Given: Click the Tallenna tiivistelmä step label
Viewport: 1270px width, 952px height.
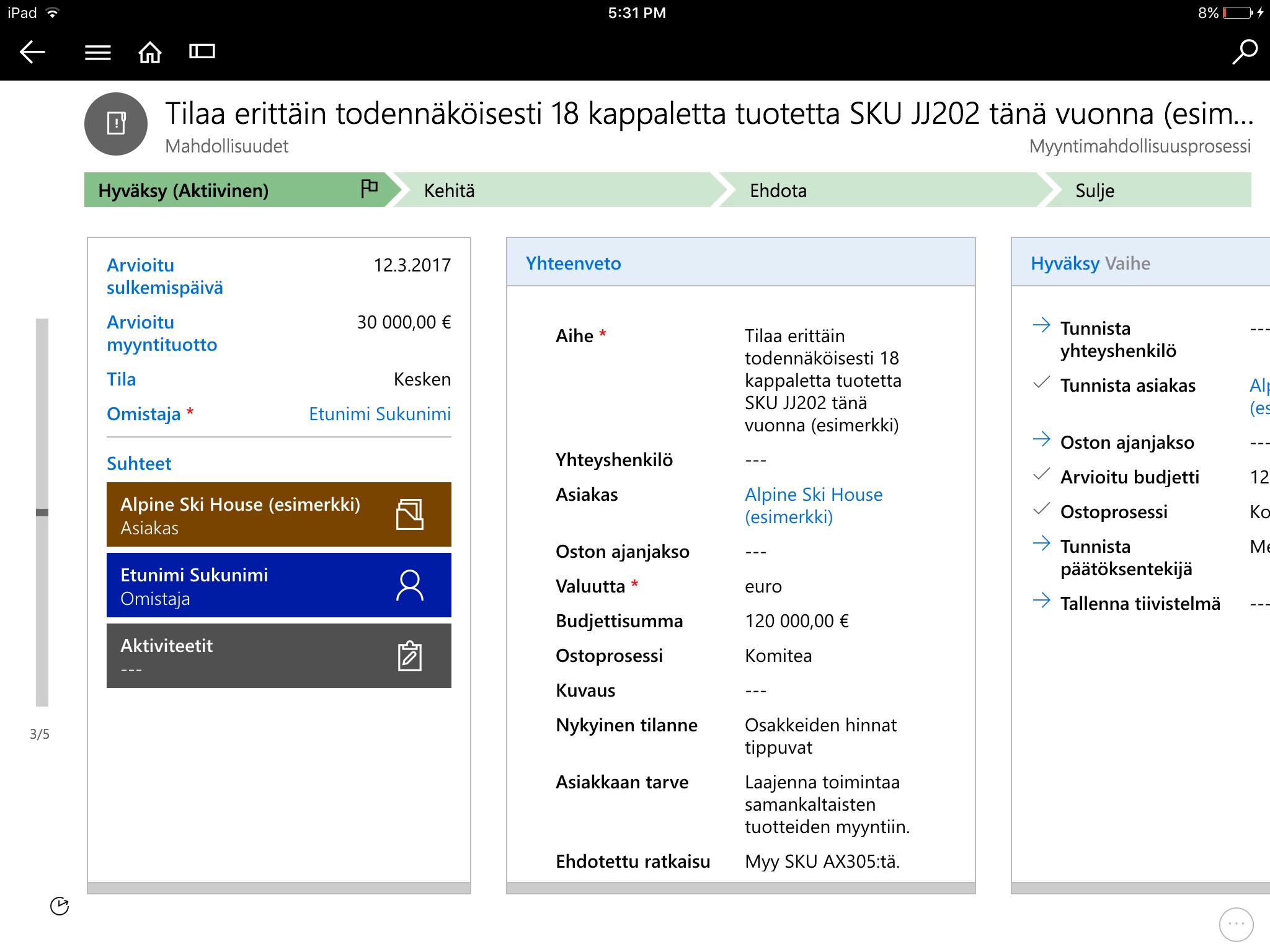Looking at the screenshot, I should [x=1140, y=604].
